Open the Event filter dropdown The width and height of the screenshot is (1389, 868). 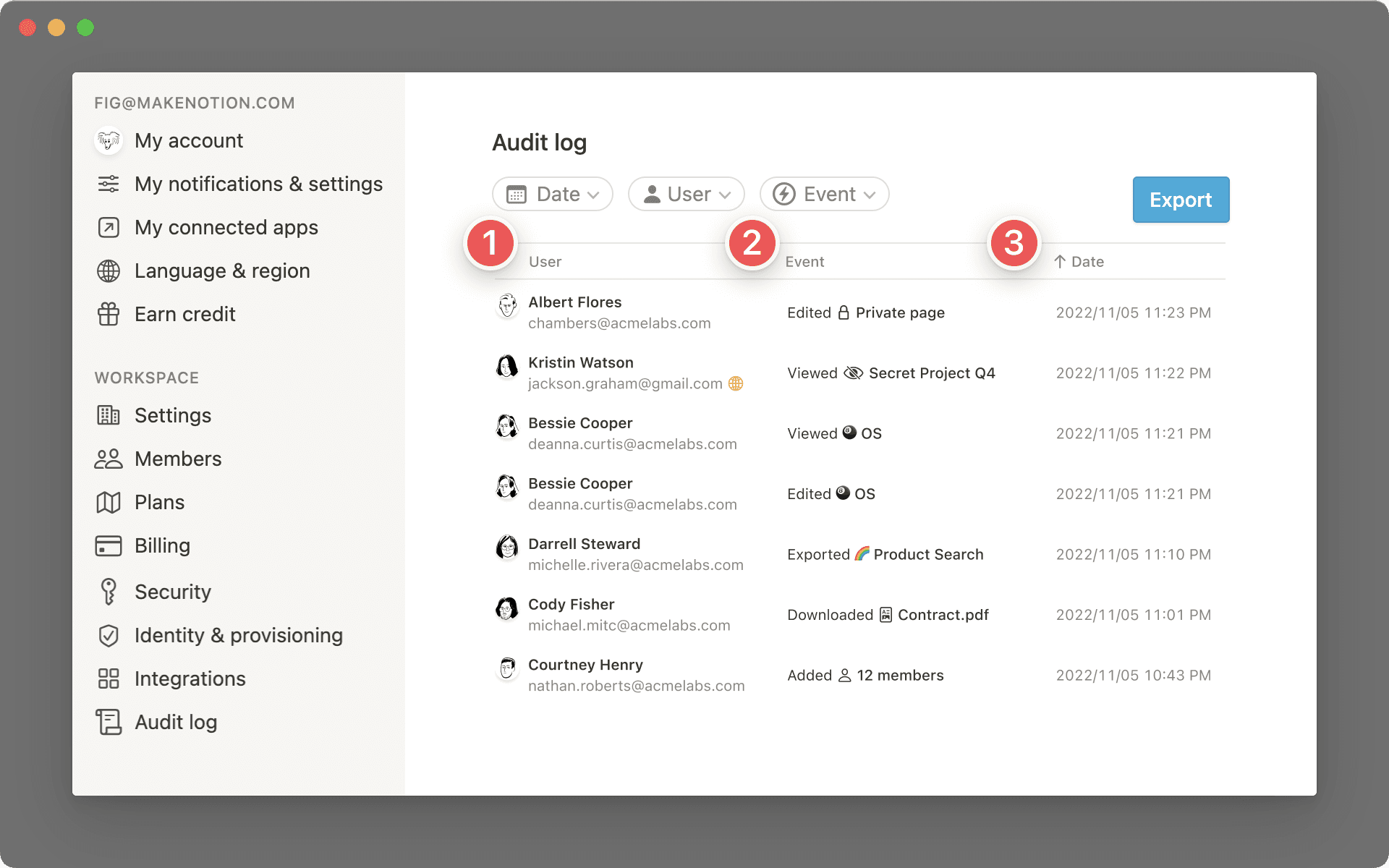824,194
